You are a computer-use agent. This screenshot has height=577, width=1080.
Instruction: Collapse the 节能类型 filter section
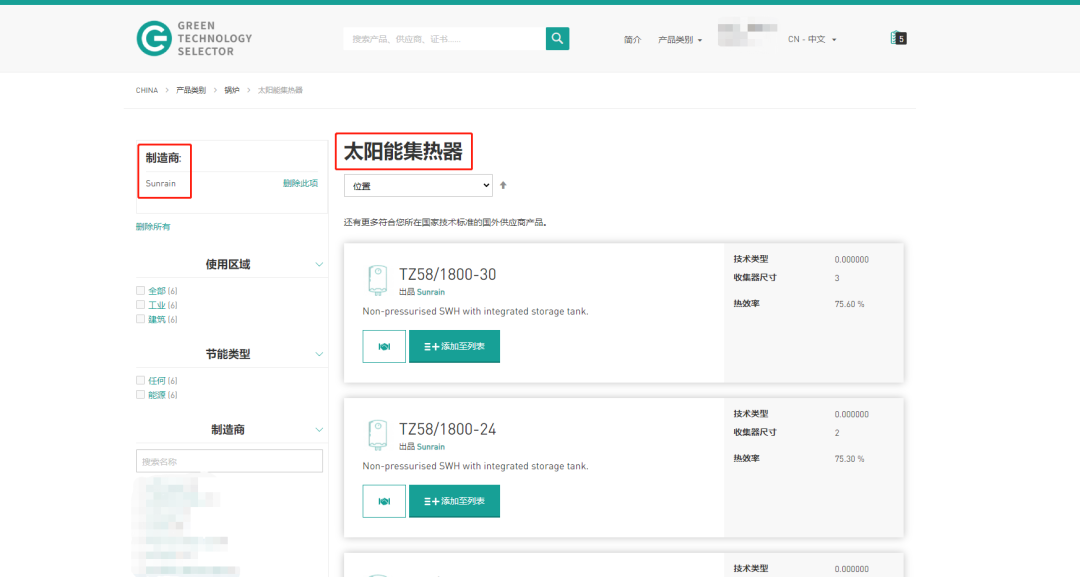click(319, 354)
